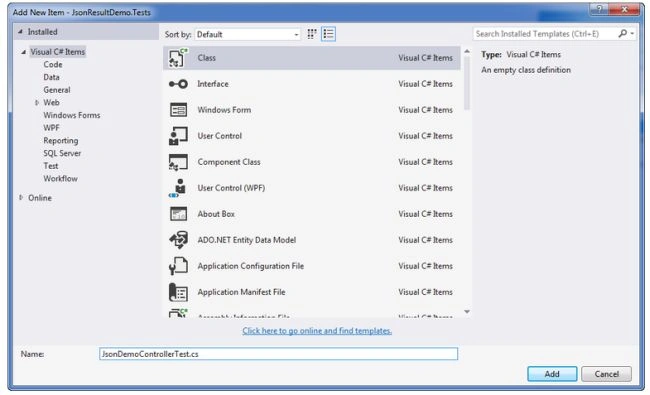The width and height of the screenshot is (650, 395).
Task: Click scrollbar up arrow in template list
Action: pyautogui.click(x=467, y=51)
